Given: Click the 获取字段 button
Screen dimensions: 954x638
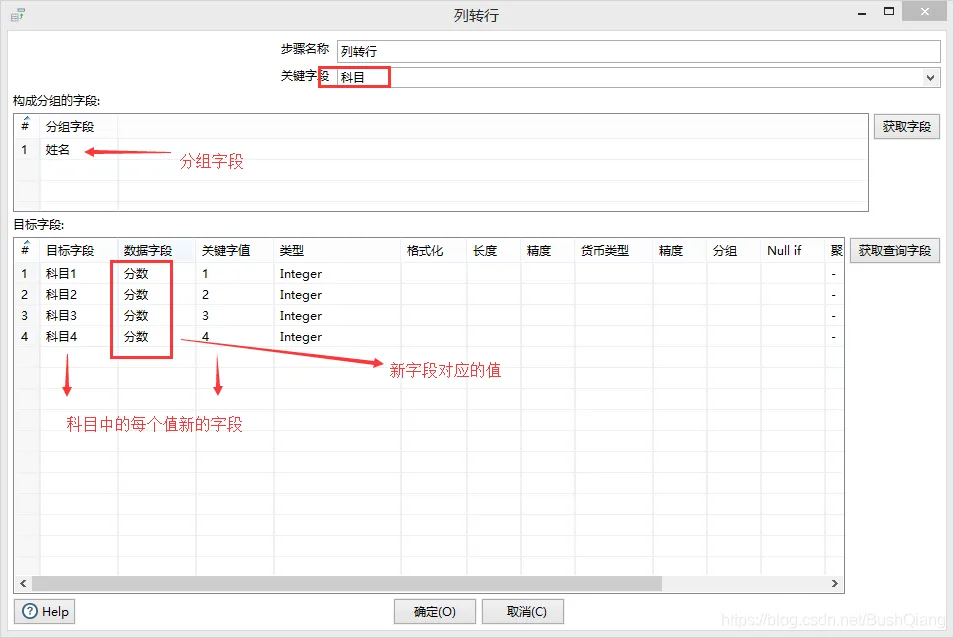Looking at the screenshot, I should click(907, 127).
